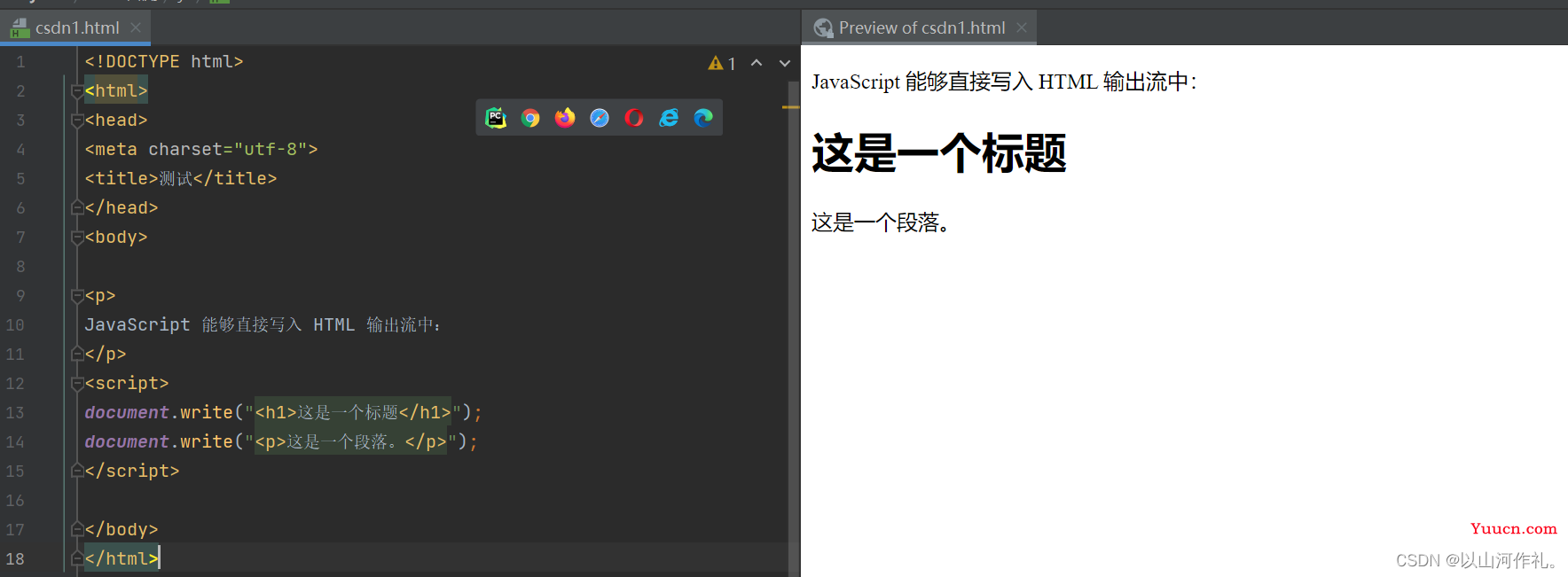
Task: Open preview in PyCharm built-in browser icon
Action: coord(496,118)
